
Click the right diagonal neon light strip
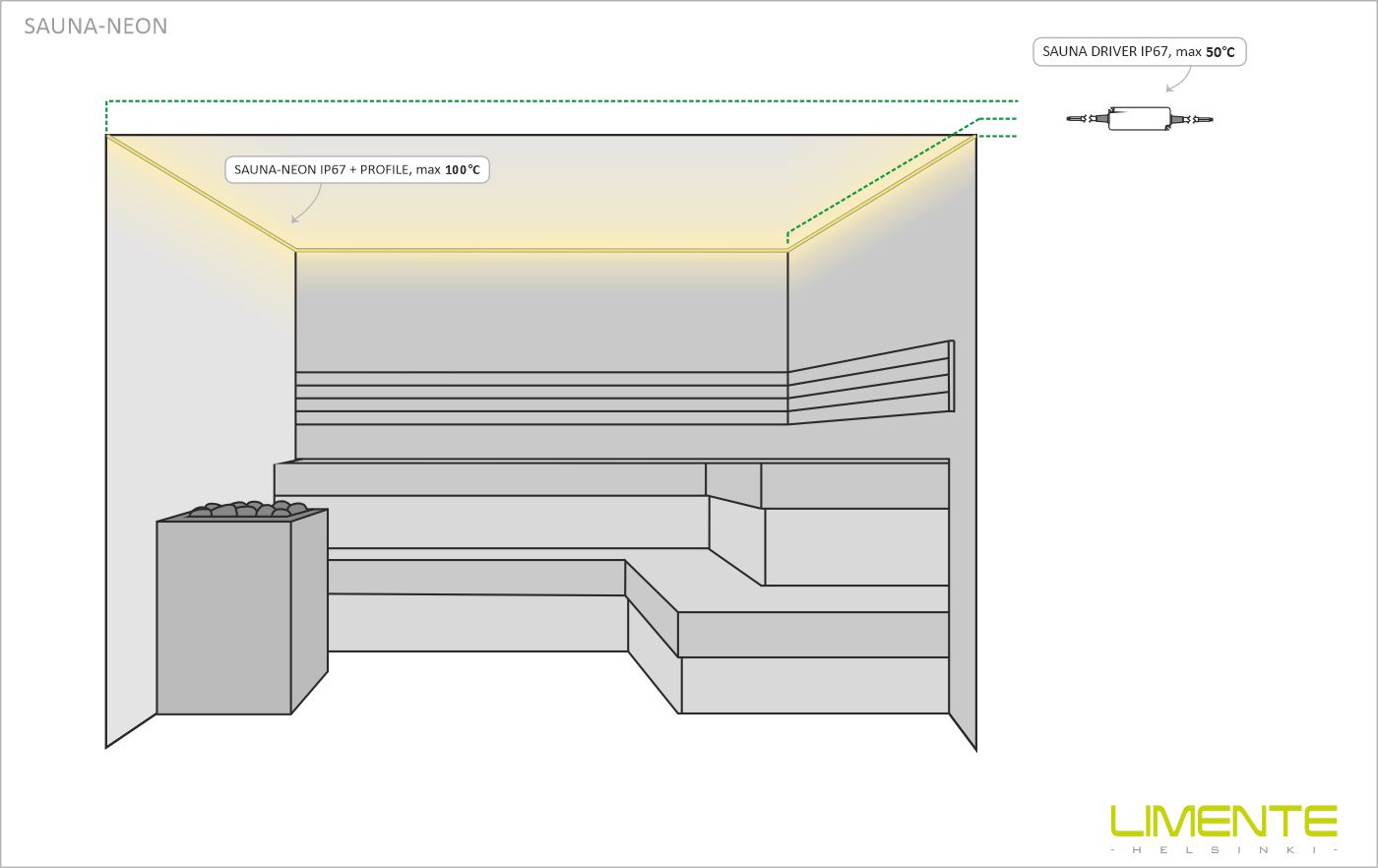(x=882, y=193)
